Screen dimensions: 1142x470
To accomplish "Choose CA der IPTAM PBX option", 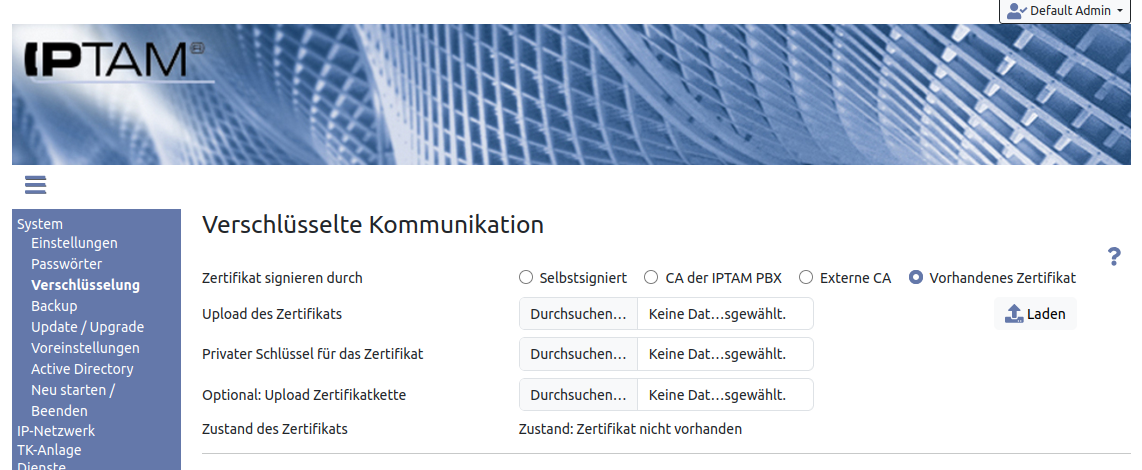I will (x=651, y=278).
